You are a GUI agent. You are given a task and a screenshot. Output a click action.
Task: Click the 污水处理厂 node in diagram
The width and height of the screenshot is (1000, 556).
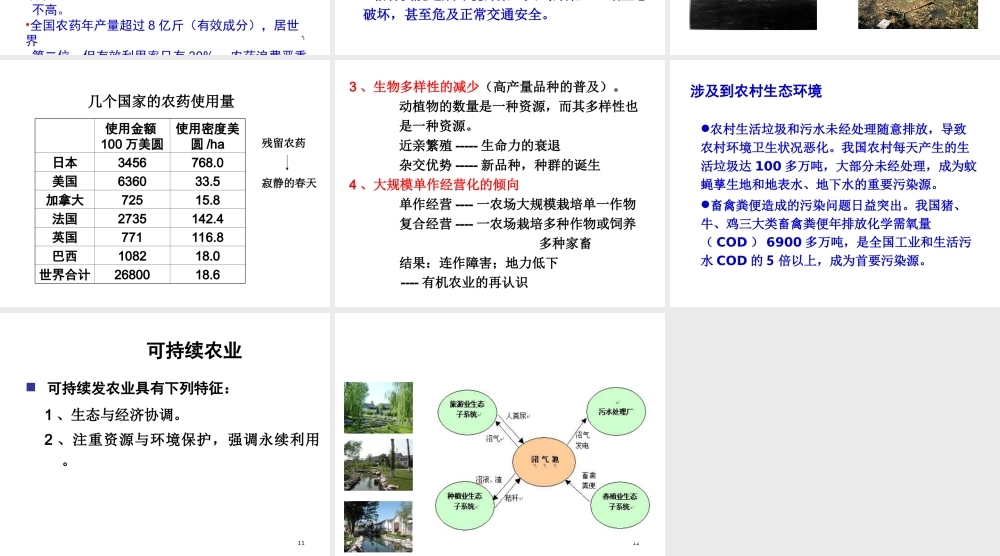pyautogui.click(x=616, y=412)
